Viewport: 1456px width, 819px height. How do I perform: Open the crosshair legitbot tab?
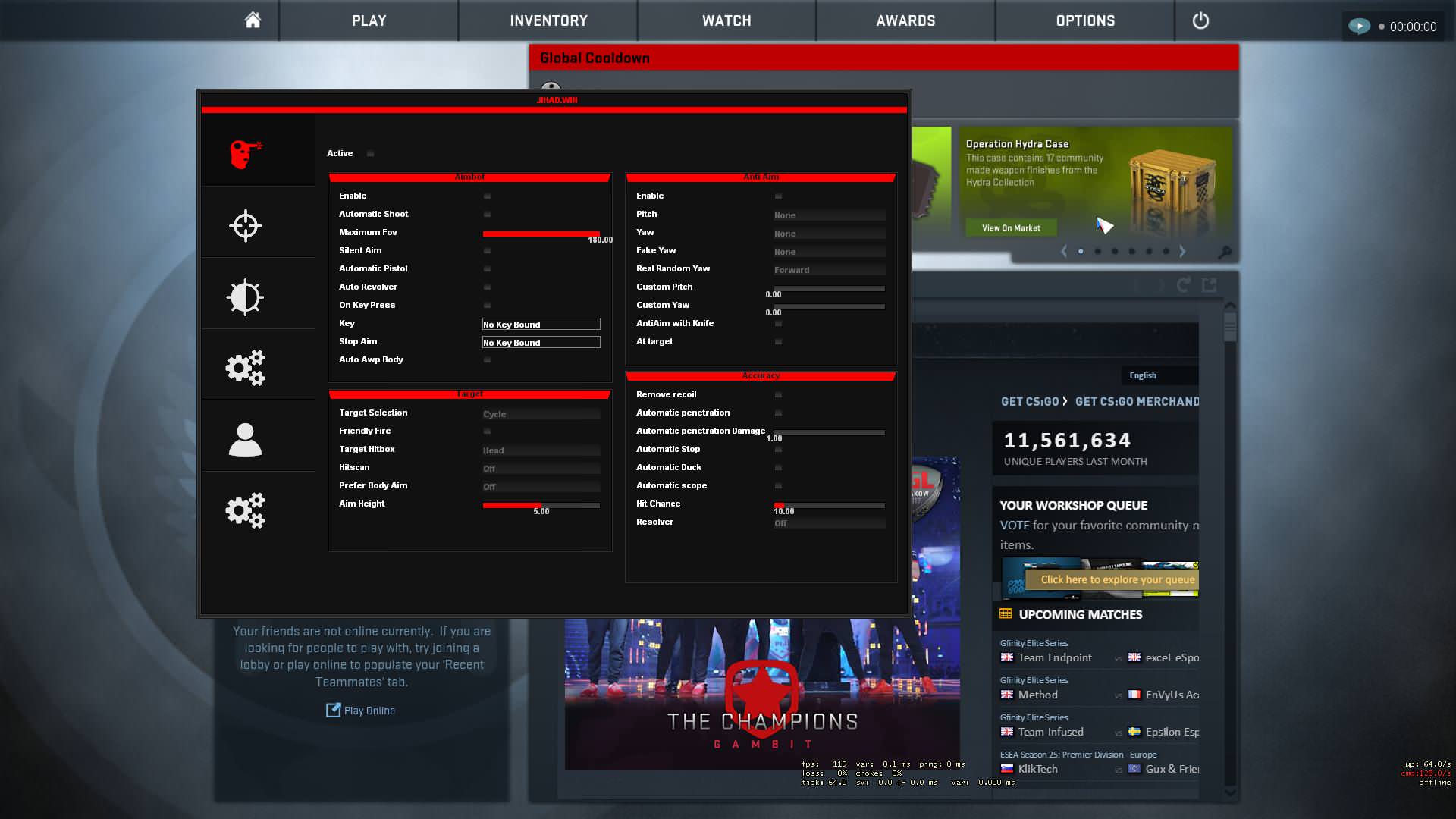coord(246,225)
